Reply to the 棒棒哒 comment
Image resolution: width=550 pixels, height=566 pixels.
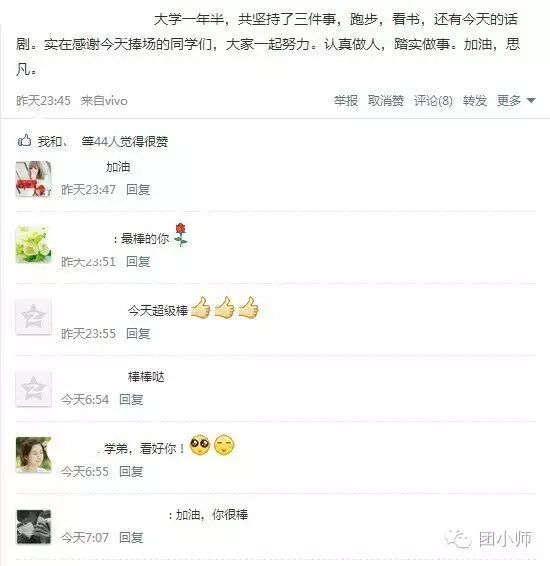(x=131, y=400)
